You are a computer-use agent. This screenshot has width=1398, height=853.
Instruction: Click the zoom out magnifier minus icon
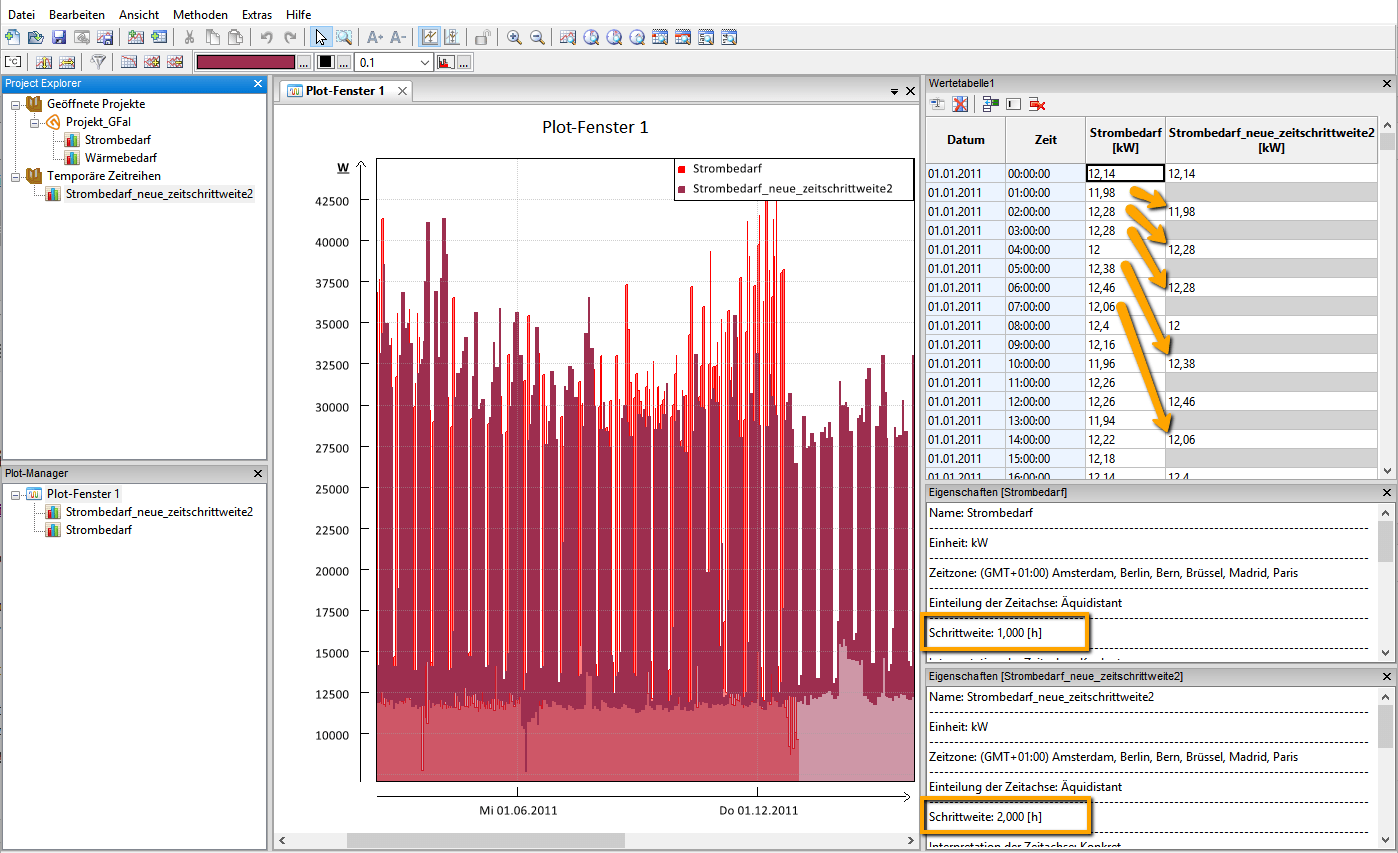point(537,37)
